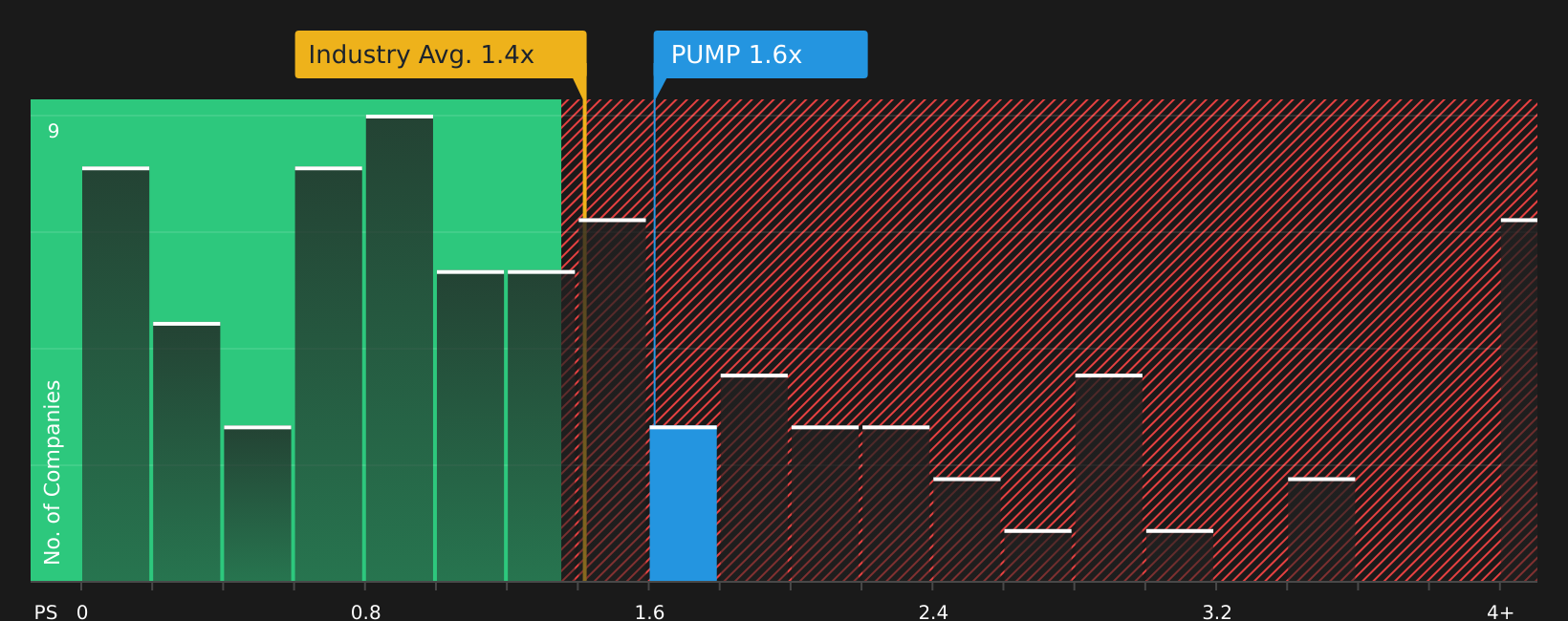Image resolution: width=1568 pixels, height=621 pixels.
Task: Click the '1.6' x-axis label
Action: (650, 612)
